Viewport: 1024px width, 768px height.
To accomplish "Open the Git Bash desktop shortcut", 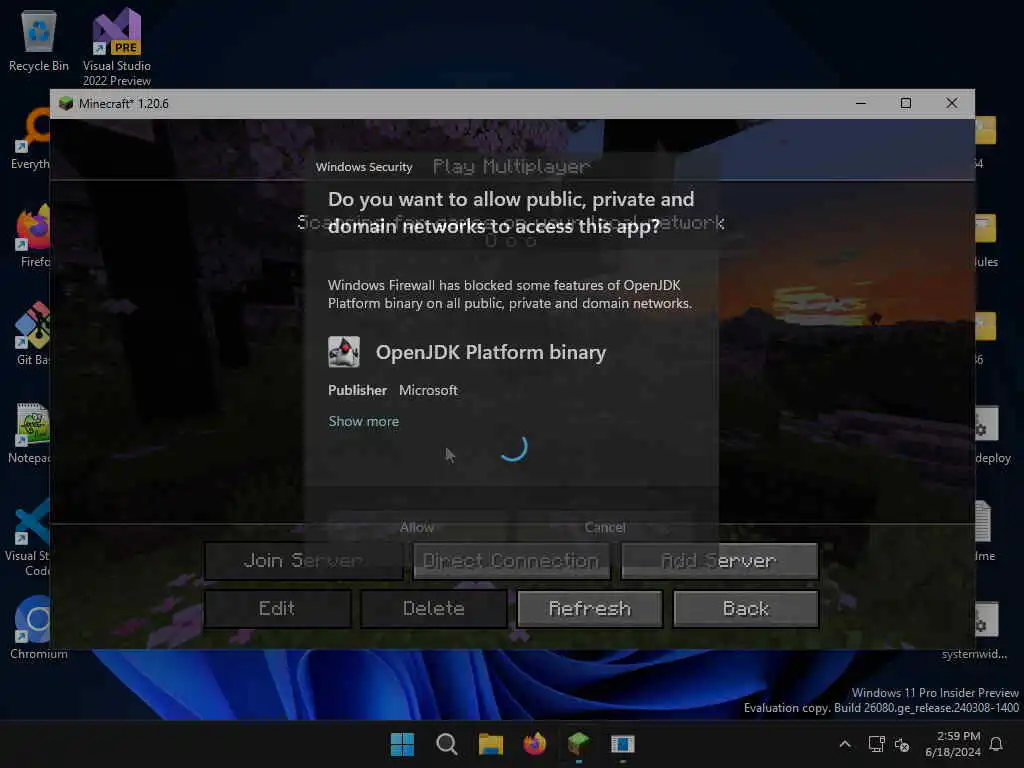I will (33, 334).
